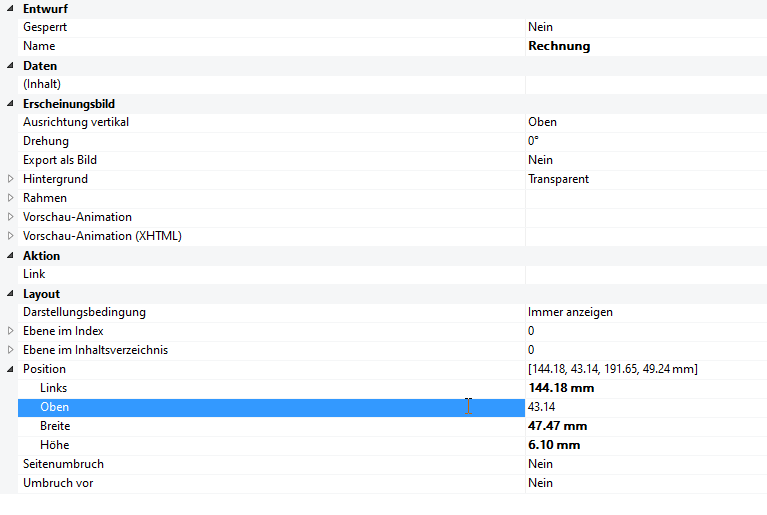The height and width of the screenshot is (515, 767).
Task: Collapse the Position property group
Action: 11,369
